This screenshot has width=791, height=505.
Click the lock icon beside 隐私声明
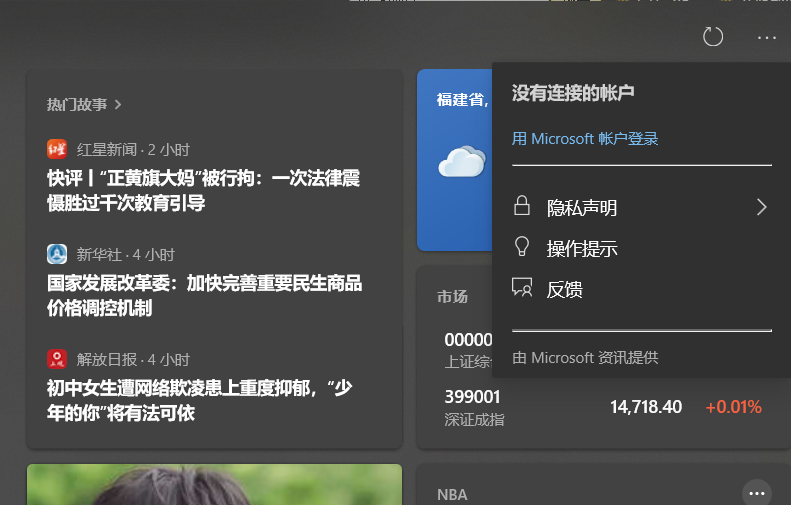pyautogui.click(x=522, y=207)
